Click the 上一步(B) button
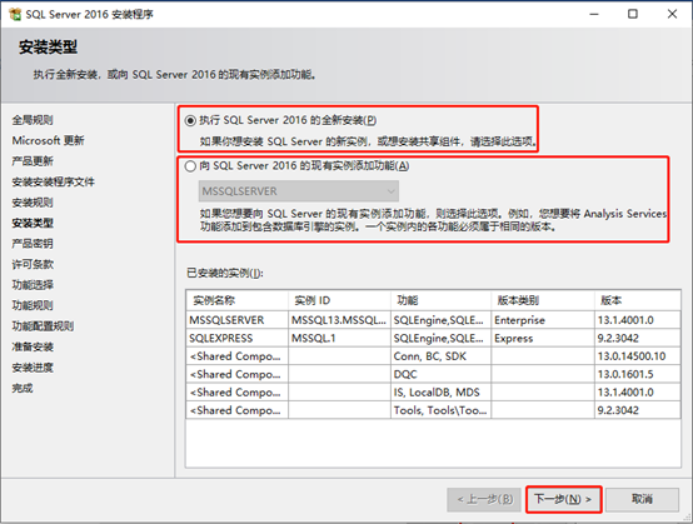Image resolution: width=693 pixels, height=524 pixels. tap(484, 499)
